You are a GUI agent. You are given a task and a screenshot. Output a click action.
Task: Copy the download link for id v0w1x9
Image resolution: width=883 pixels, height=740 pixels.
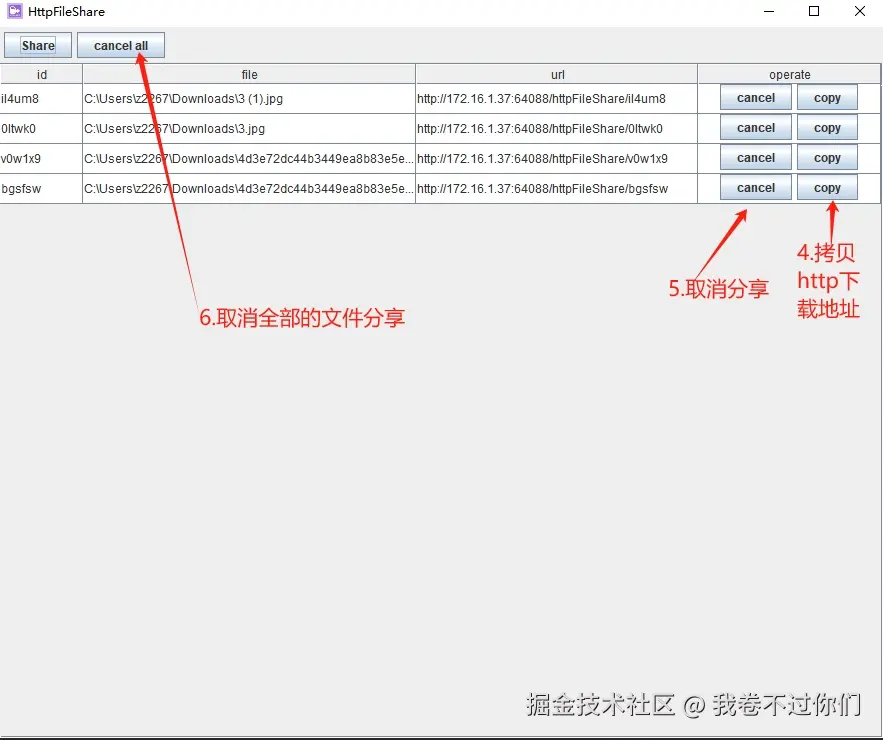827,157
